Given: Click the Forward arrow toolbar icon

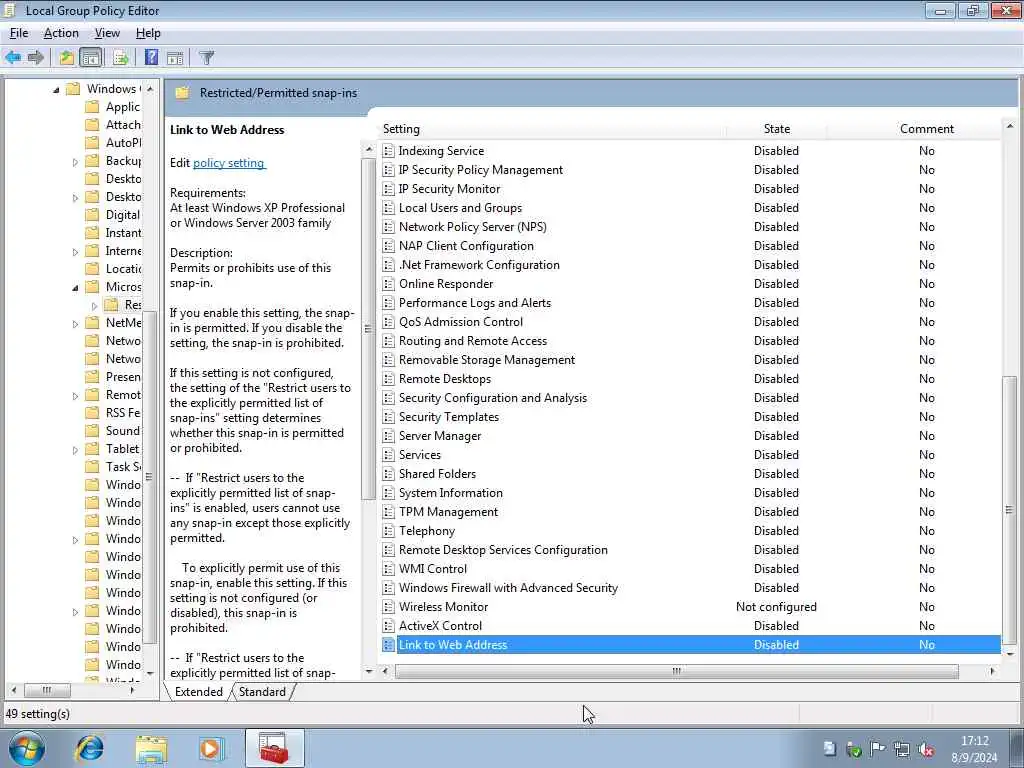Looking at the screenshot, I should 36,57.
